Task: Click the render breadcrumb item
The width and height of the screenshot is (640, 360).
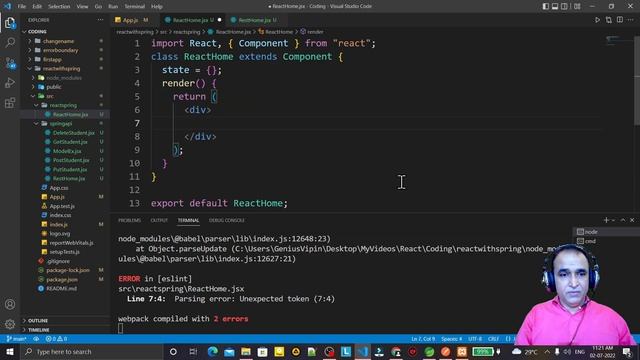Action: [312, 31]
